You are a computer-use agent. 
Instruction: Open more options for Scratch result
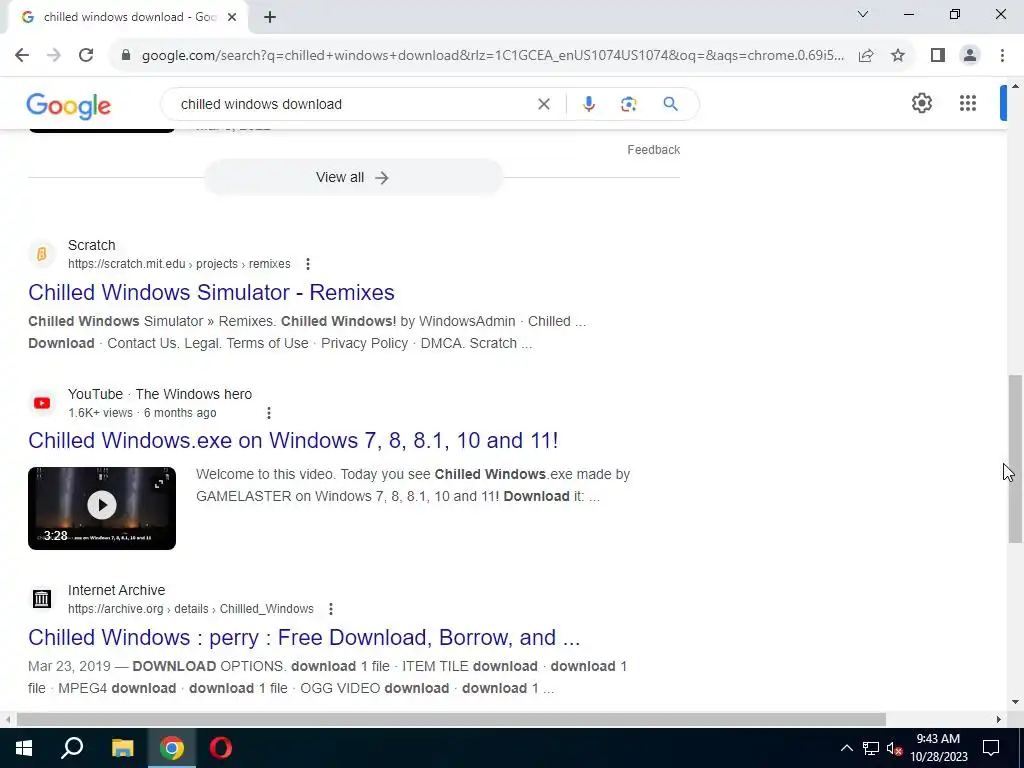point(308,264)
